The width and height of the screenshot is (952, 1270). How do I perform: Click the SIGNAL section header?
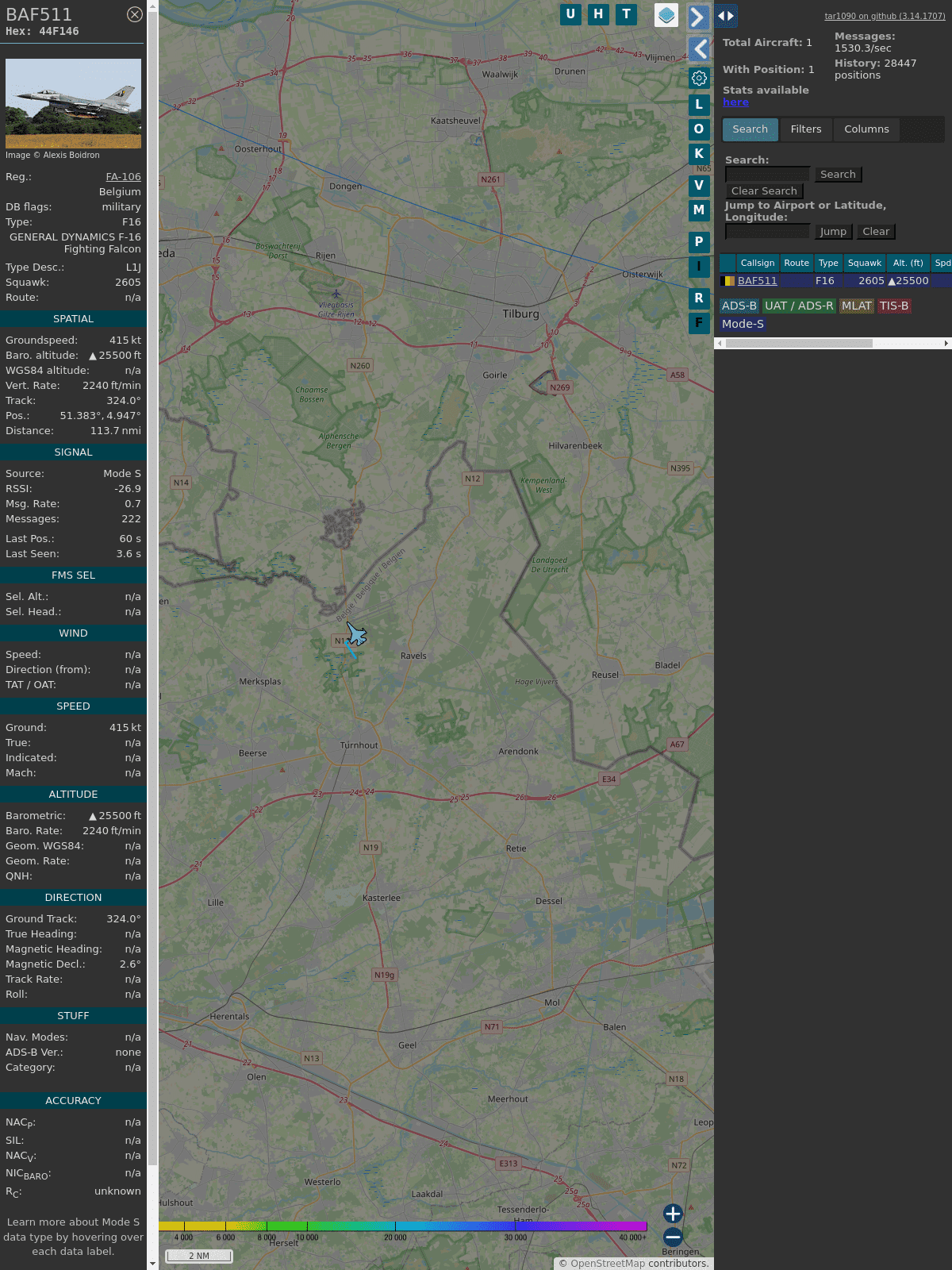73,452
